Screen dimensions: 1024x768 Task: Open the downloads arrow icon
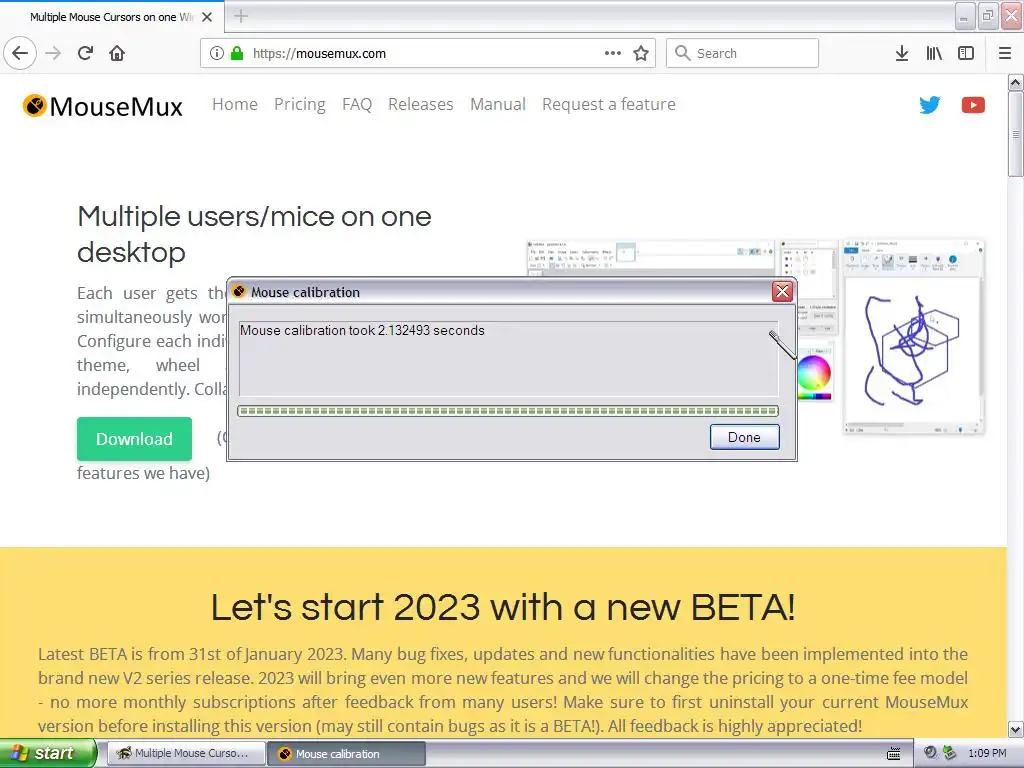tap(902, 53)
